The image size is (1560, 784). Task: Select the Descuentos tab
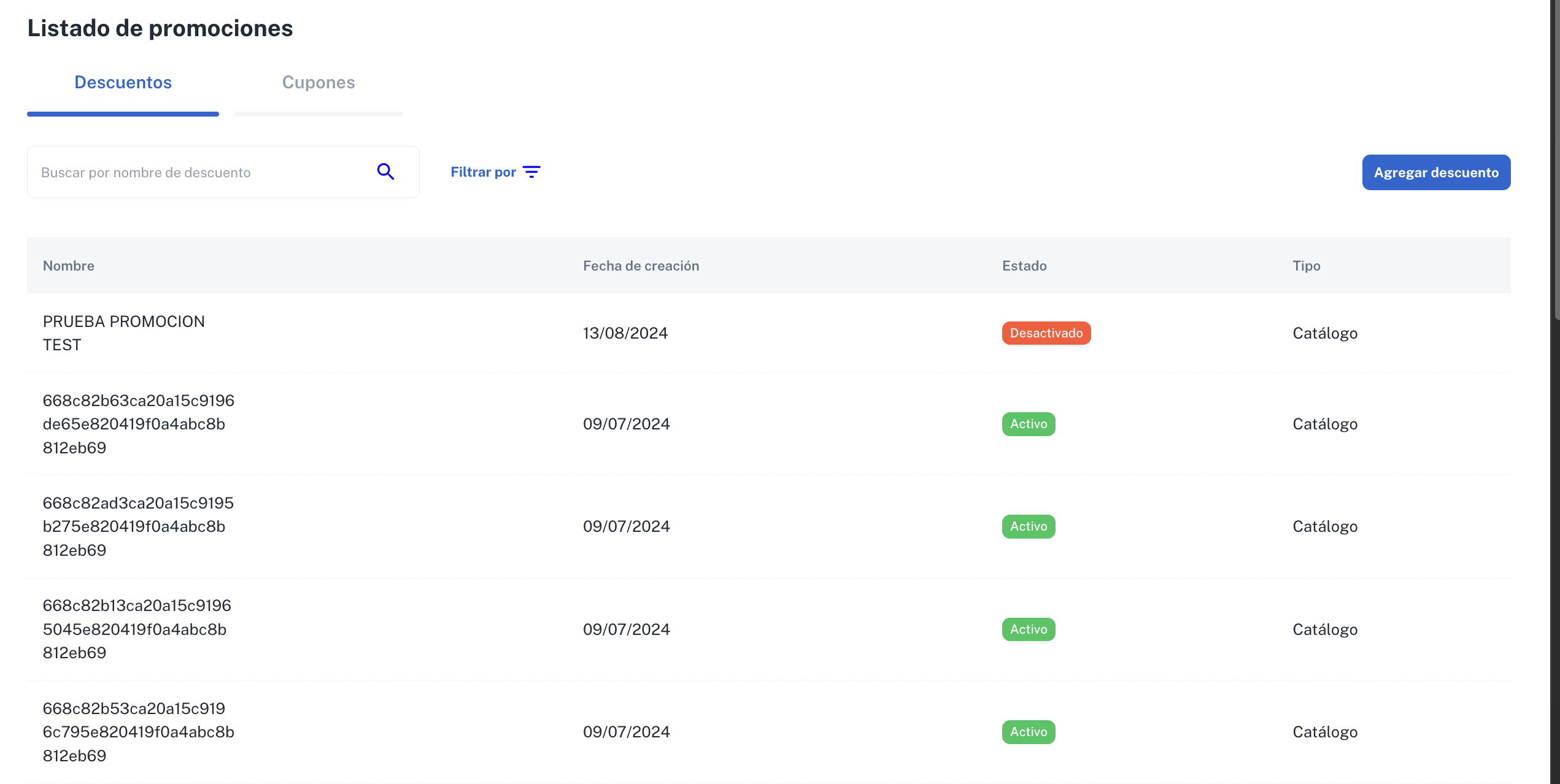click(123, 83)
